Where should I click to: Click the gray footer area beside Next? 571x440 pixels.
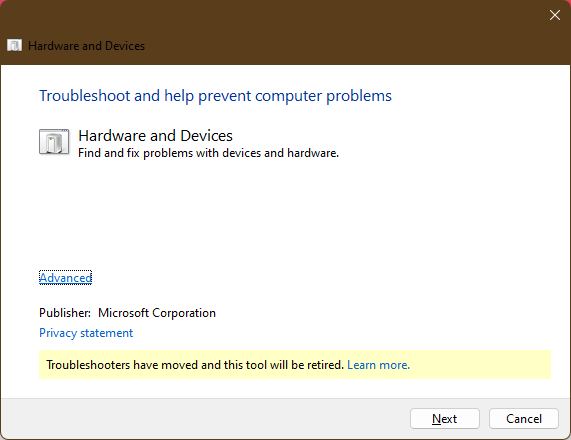tap(204, 419)
